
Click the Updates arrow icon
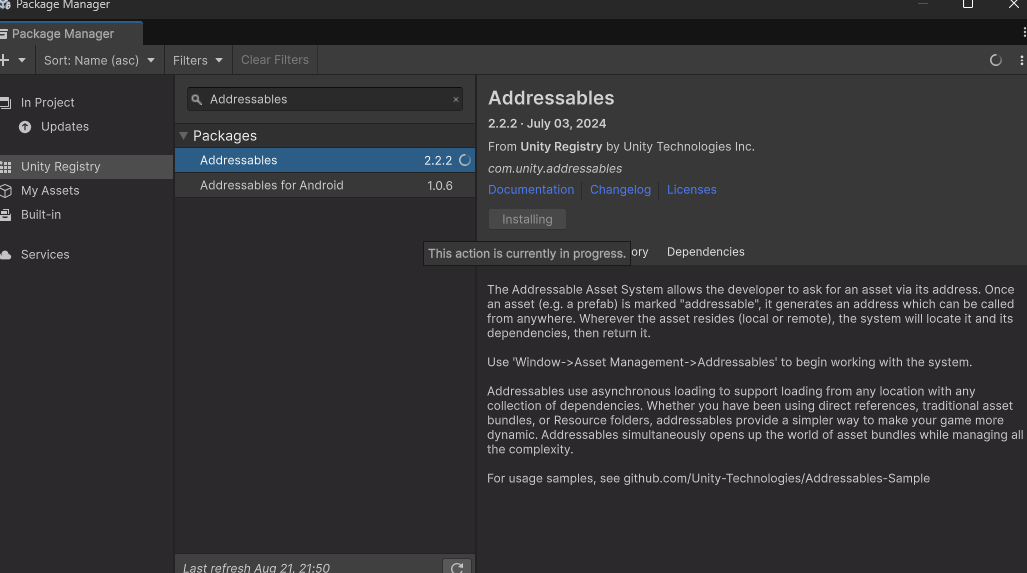25,127
